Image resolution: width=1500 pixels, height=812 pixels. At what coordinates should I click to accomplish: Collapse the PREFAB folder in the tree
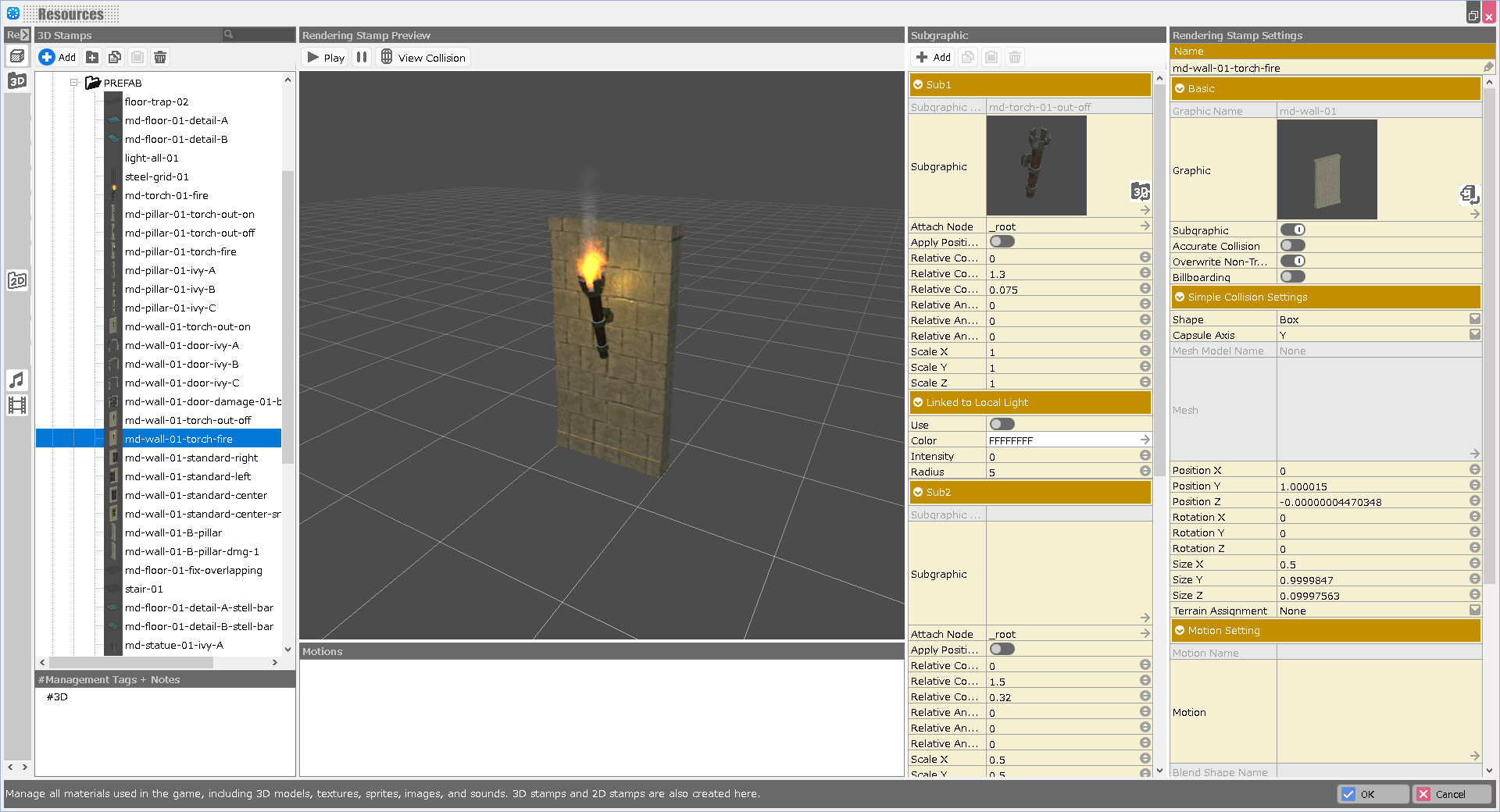point(74,83)
